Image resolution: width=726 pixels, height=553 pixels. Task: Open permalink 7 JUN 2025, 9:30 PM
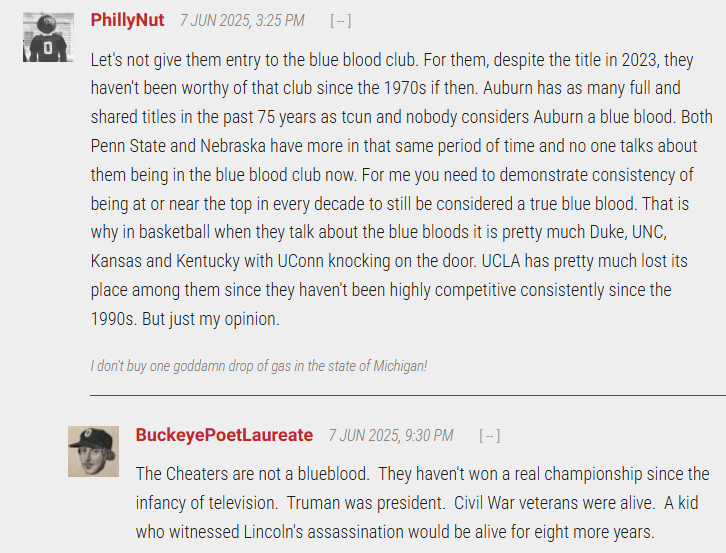click(x=391, y=436)
